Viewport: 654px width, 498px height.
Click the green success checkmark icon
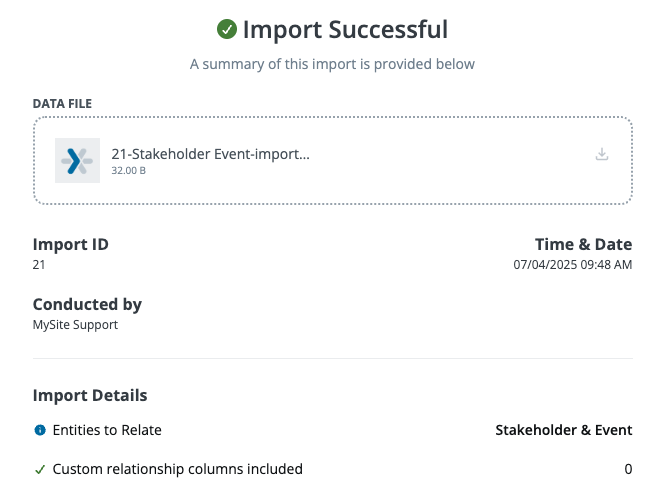tap(227, 30)
